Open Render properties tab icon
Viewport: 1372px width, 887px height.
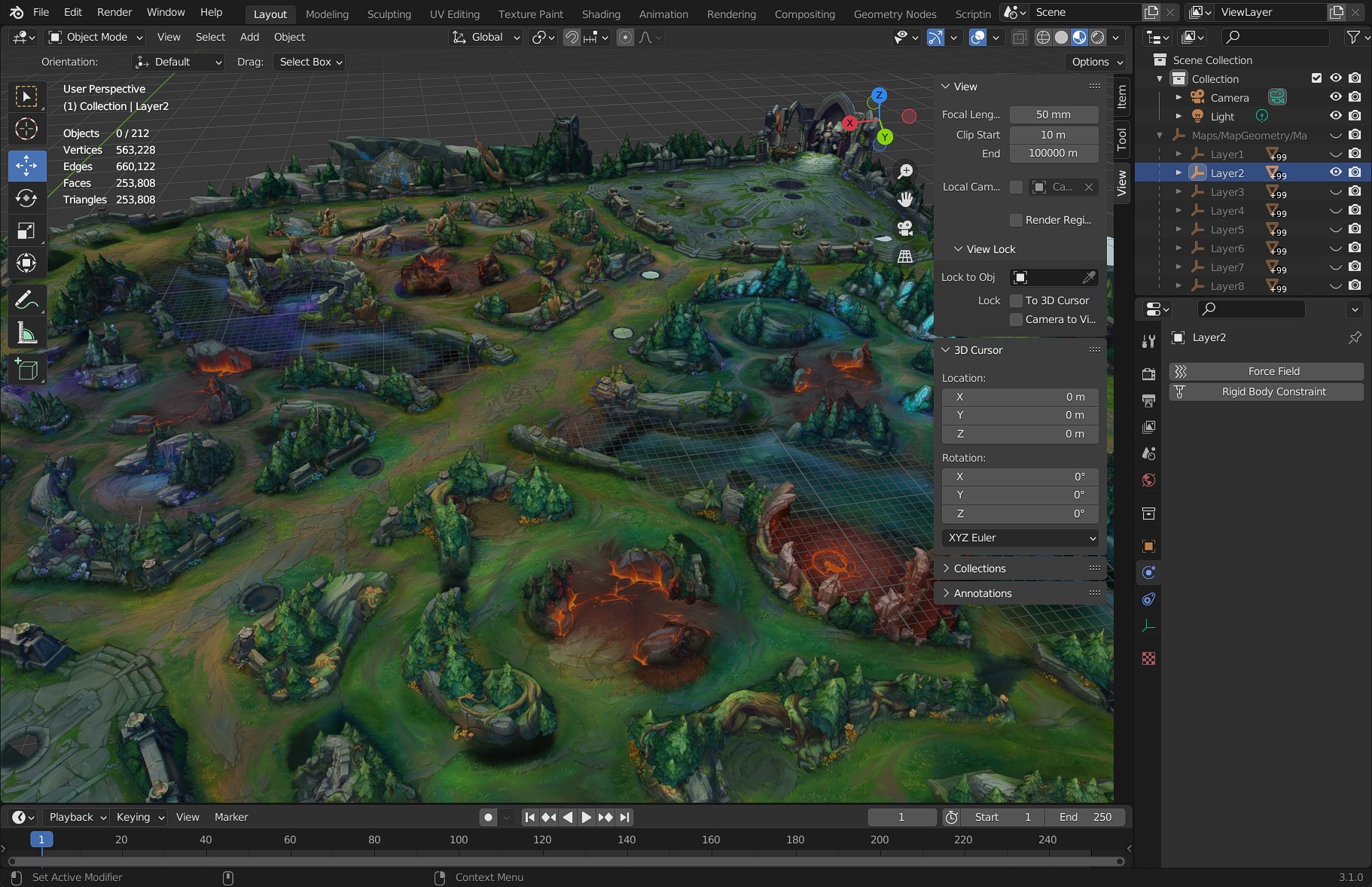click(x=1148, y=373)
